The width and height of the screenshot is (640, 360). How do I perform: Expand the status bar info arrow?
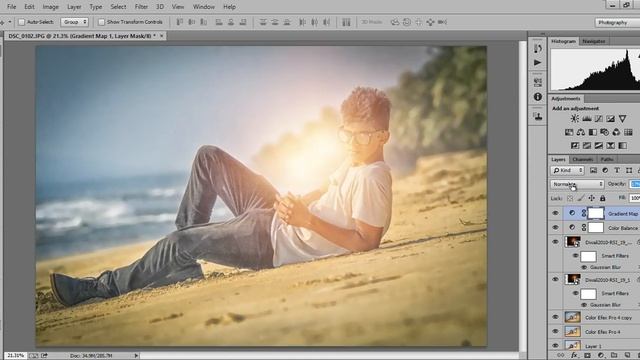tap(136, 356)
